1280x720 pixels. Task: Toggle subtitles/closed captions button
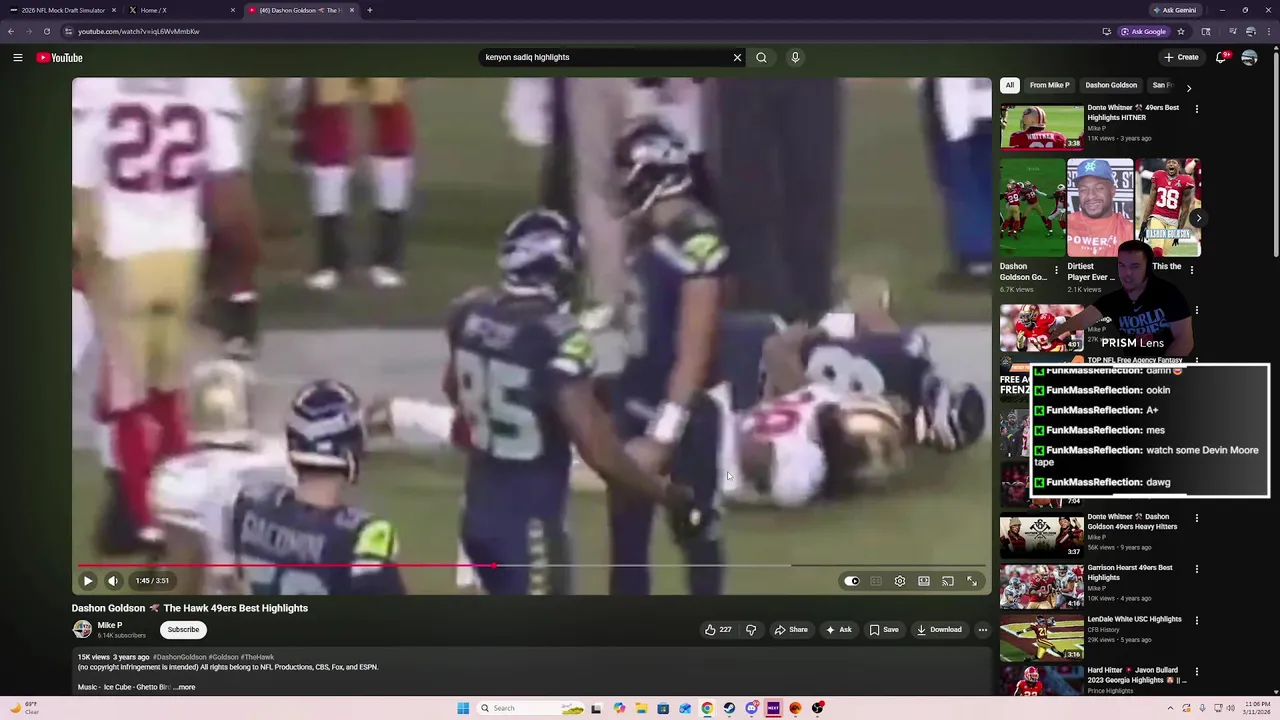click(x=876, y=581)
